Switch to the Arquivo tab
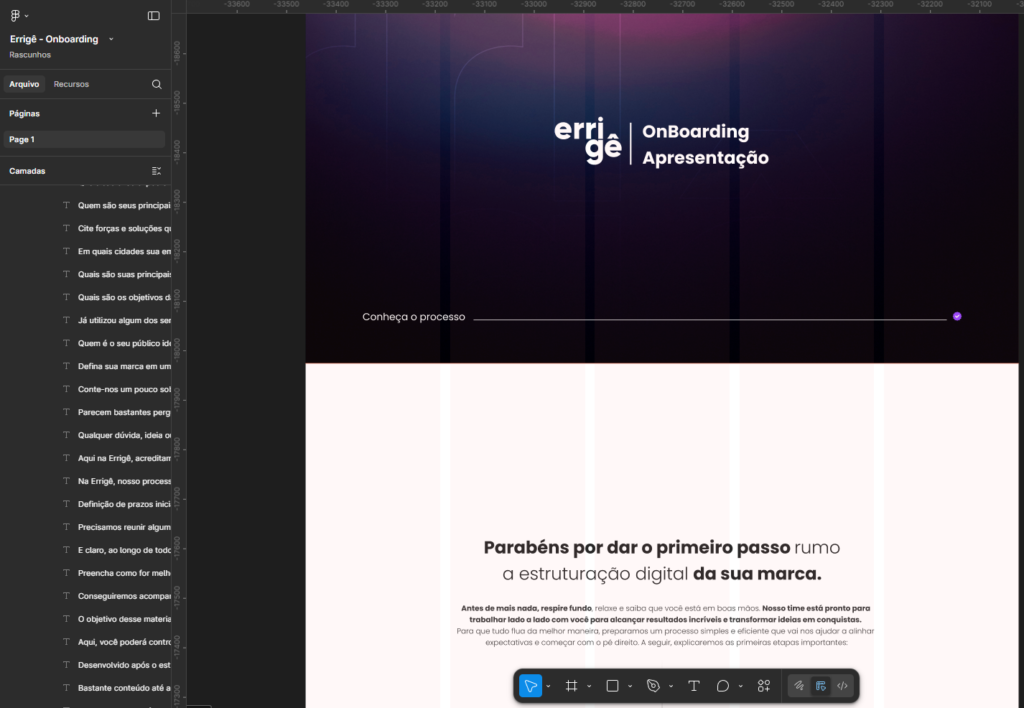This screenshot has height=708, width=1024. [x=24, y=84]
